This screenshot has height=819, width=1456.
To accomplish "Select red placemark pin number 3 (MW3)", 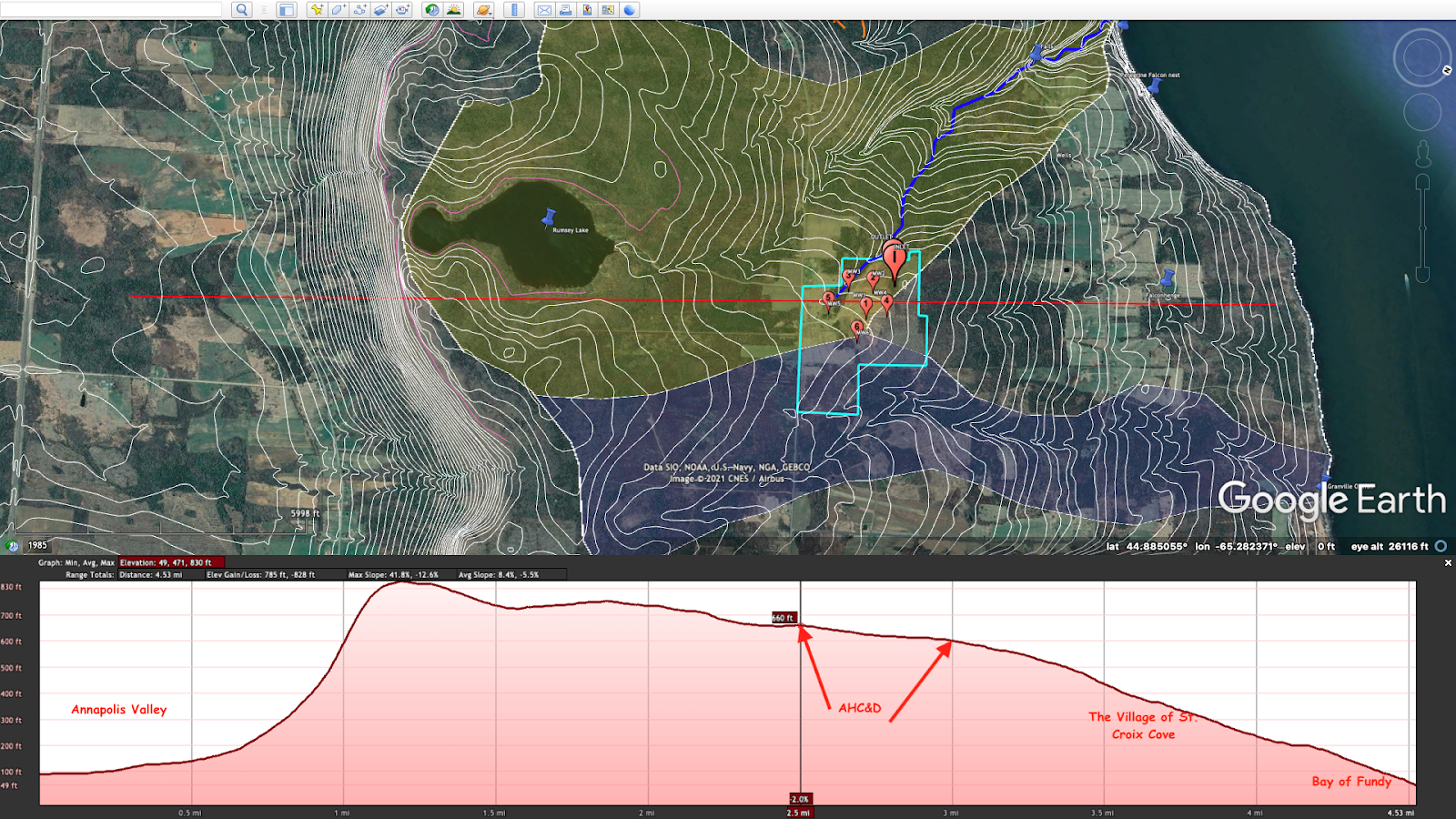I will (849, 278).
